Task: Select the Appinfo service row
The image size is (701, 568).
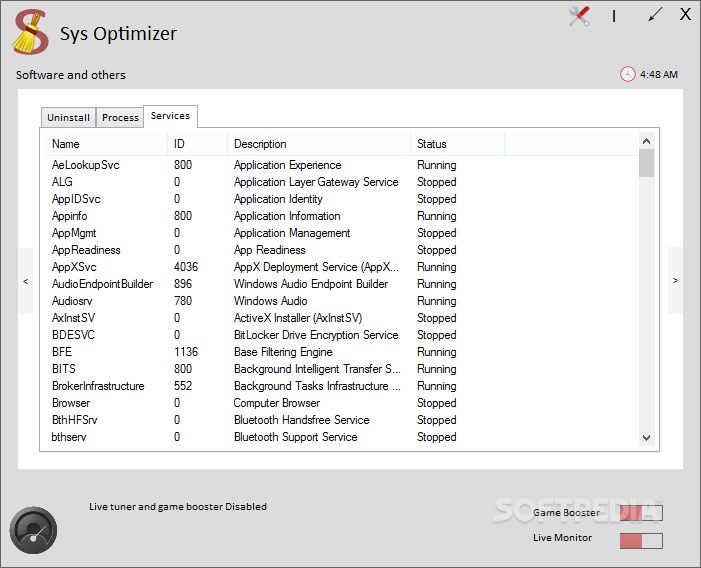Action: tap(342, 216)
